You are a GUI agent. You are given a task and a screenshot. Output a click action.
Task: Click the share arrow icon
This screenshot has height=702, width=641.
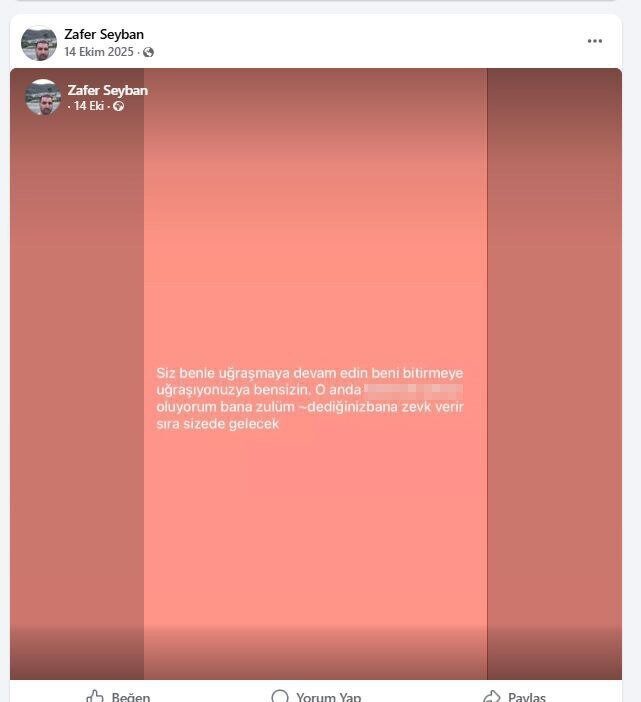click(491, 697)
